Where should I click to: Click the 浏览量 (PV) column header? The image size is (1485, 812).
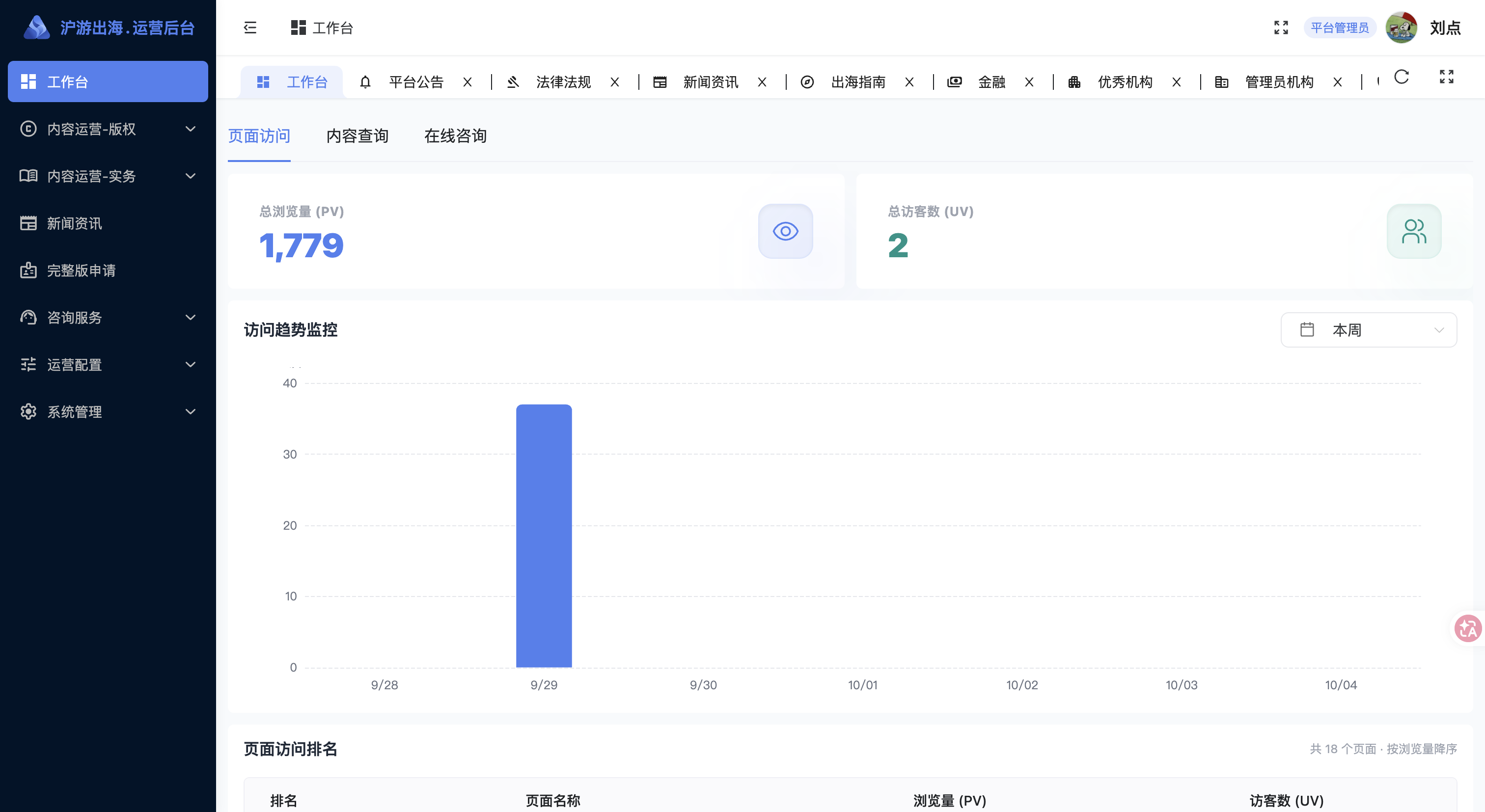click(949, 801)
